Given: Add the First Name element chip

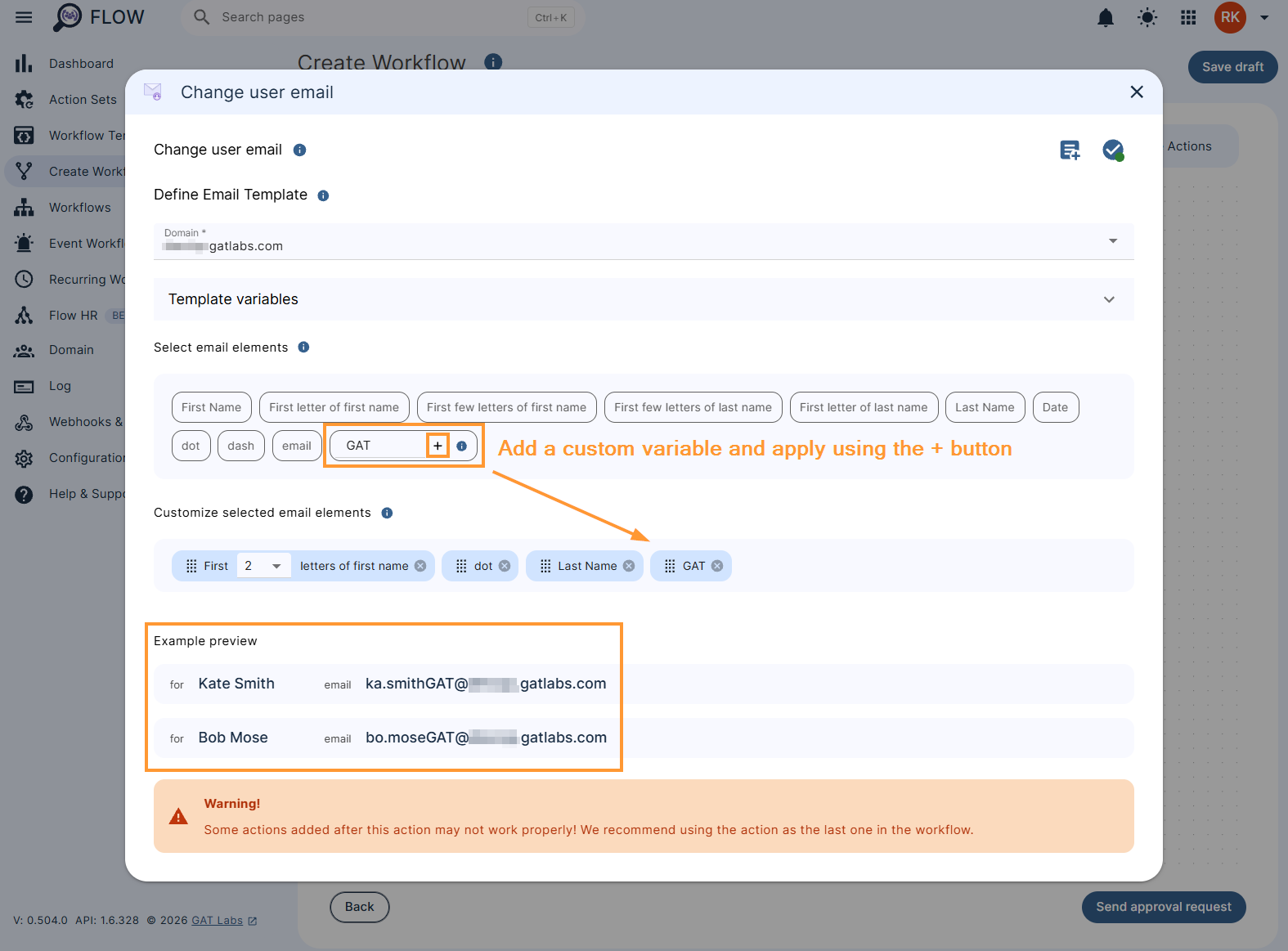Looking at the screenshot, I should 211,407.
